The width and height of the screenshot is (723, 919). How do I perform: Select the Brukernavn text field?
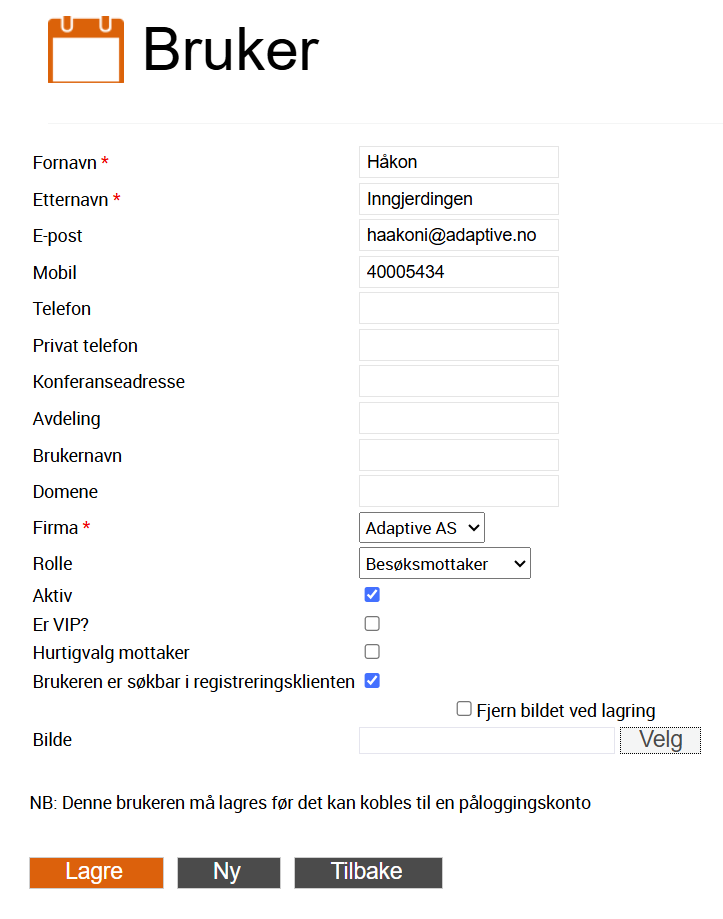click(459, 455)
